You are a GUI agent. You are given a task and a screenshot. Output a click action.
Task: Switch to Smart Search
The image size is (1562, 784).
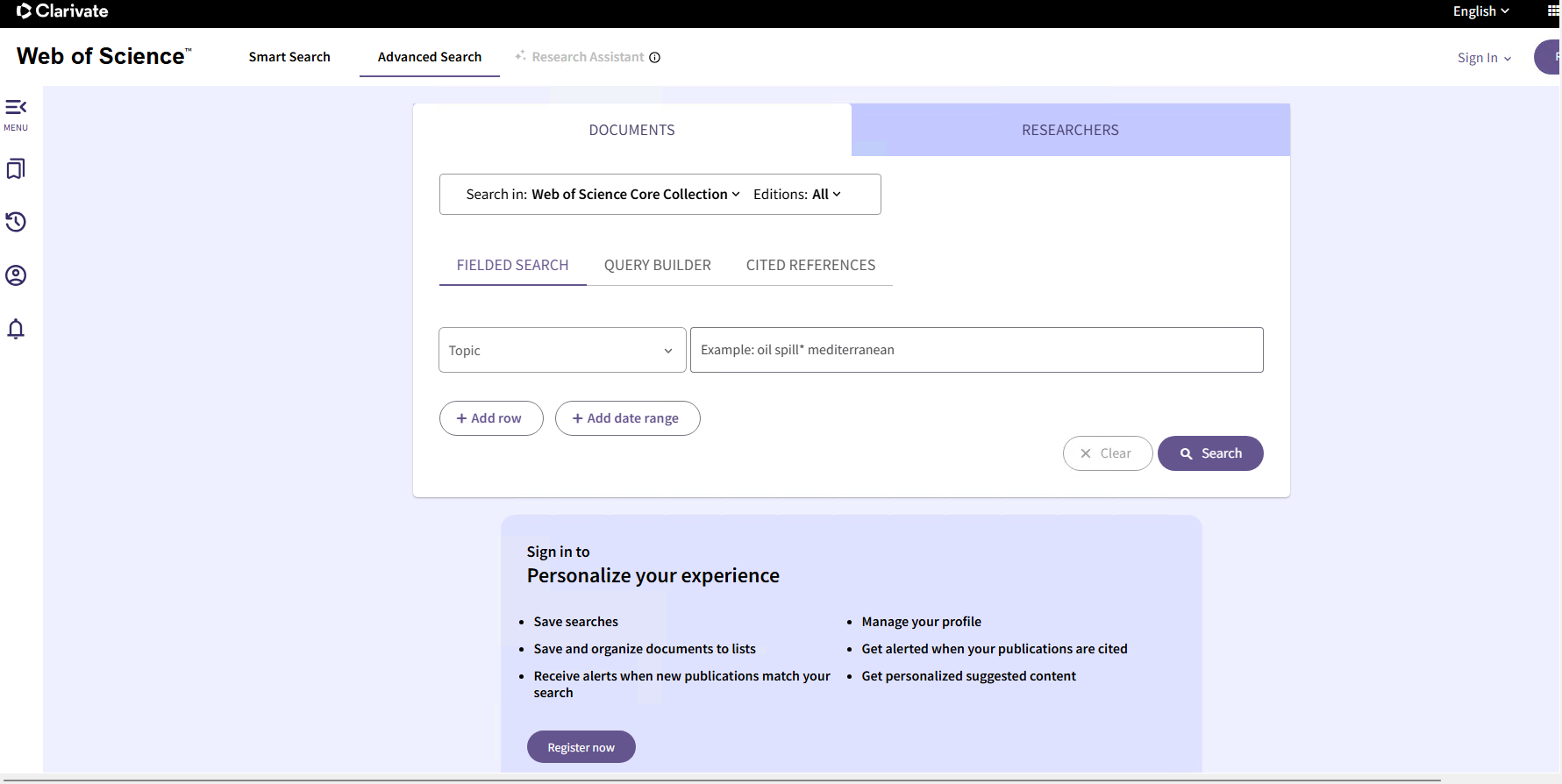pyautogui.click(x=289, y=57)
